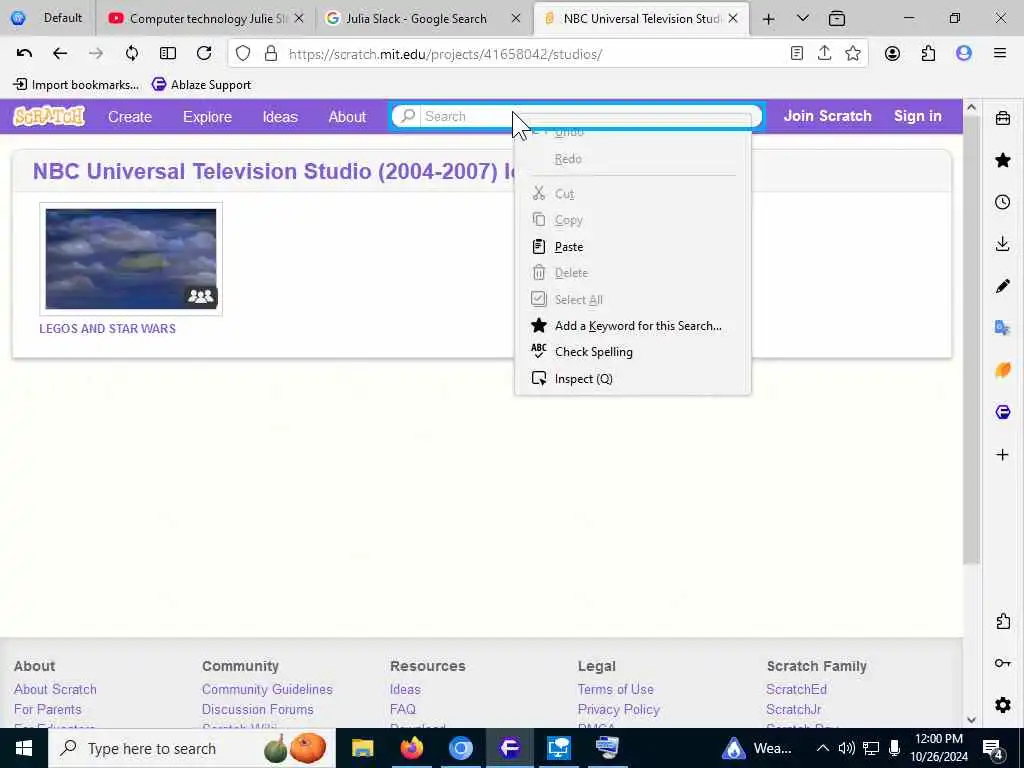This screenshot has height=768, width=1024.
Task: Open the LEGOS AND STAR WARS title link
Action: point(107,328)
